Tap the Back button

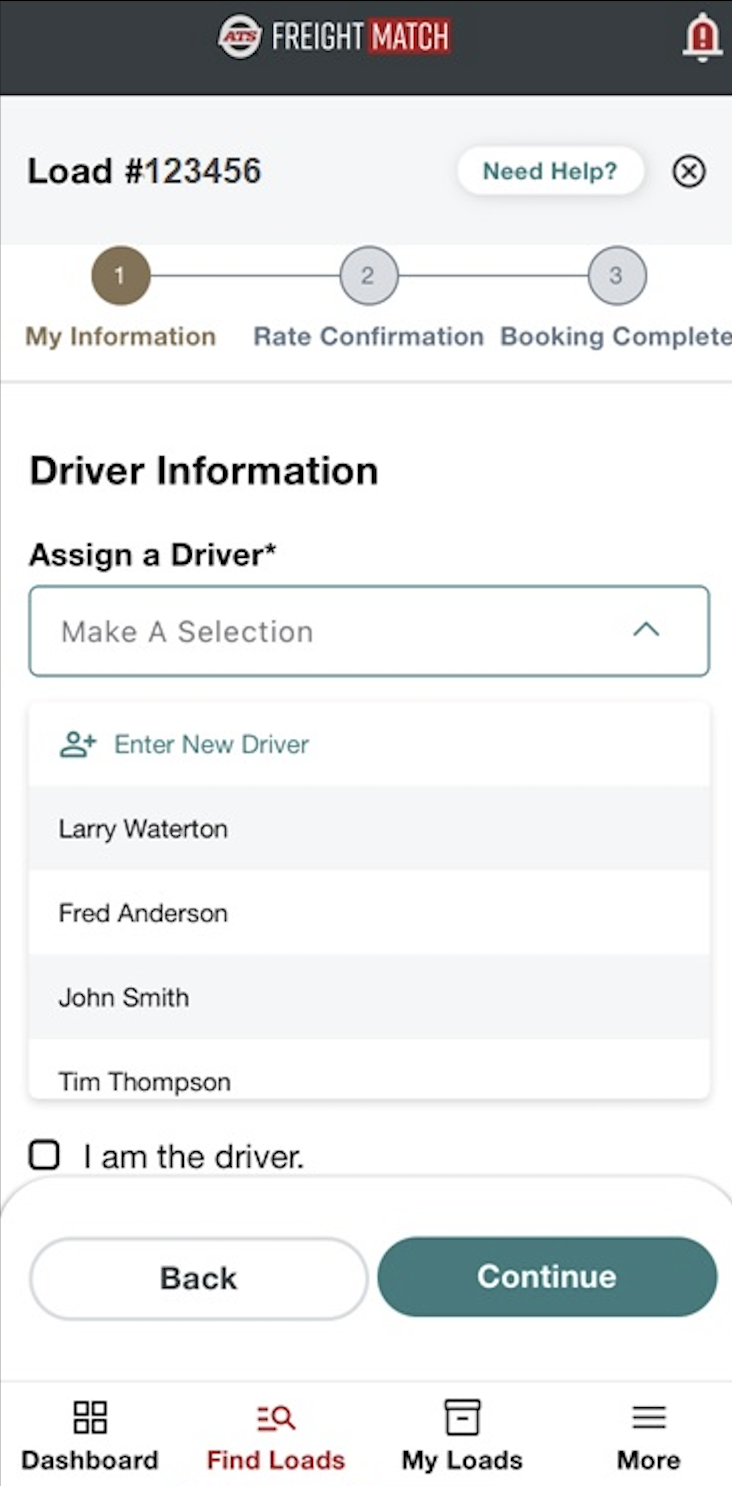click(x=199, y=1278)
